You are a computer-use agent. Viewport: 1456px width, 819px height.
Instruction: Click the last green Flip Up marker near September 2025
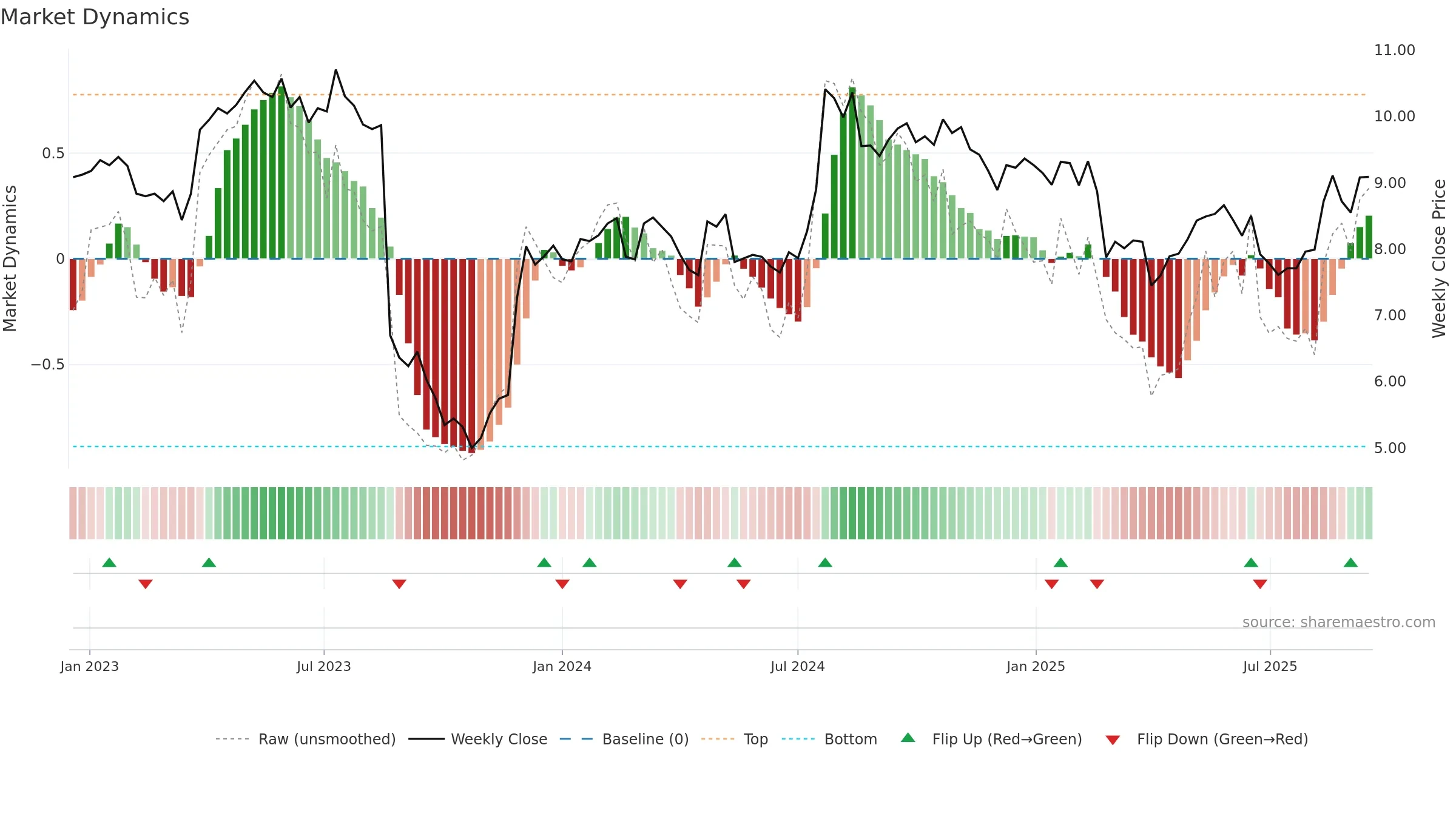[x=1350, y=562]
